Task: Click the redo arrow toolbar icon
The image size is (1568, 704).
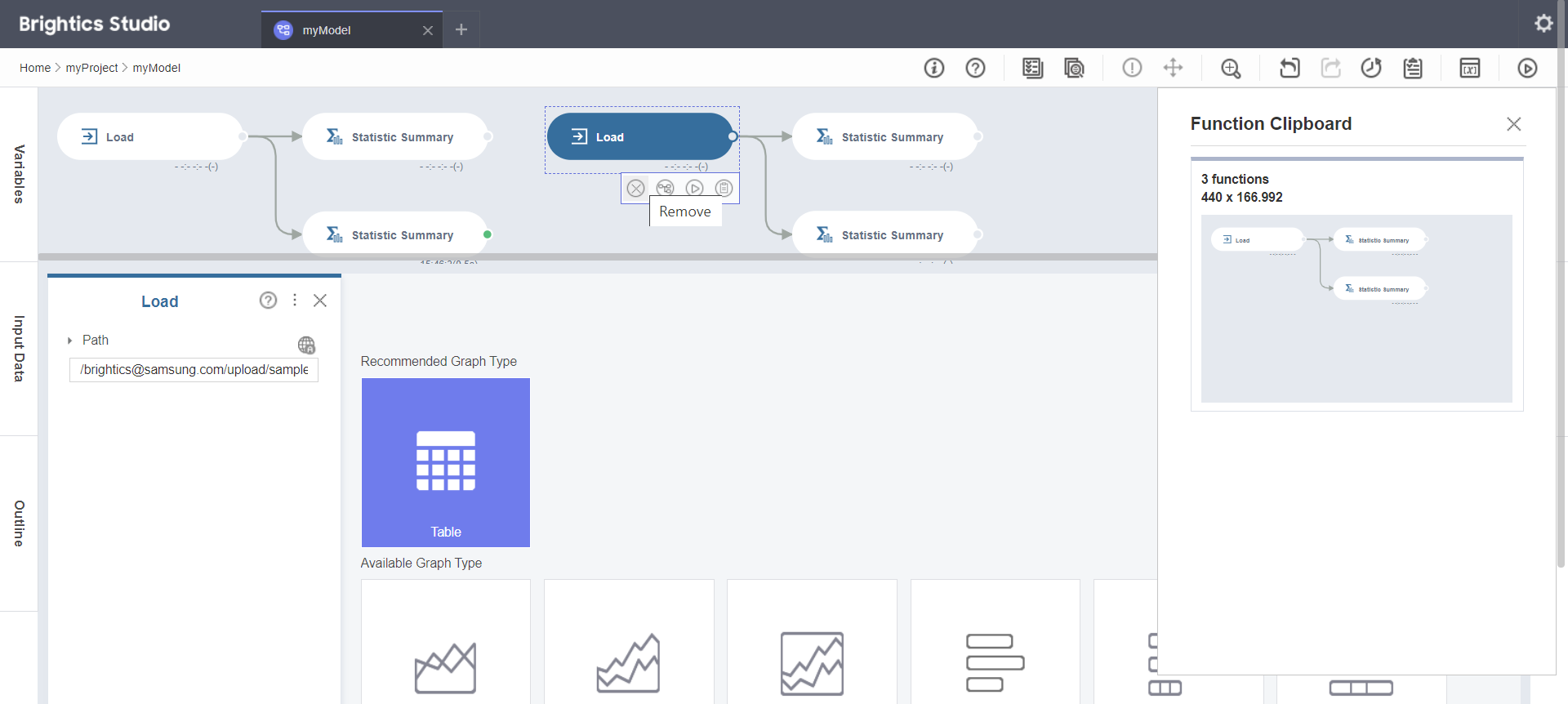Action: [x=1331, y=68]
